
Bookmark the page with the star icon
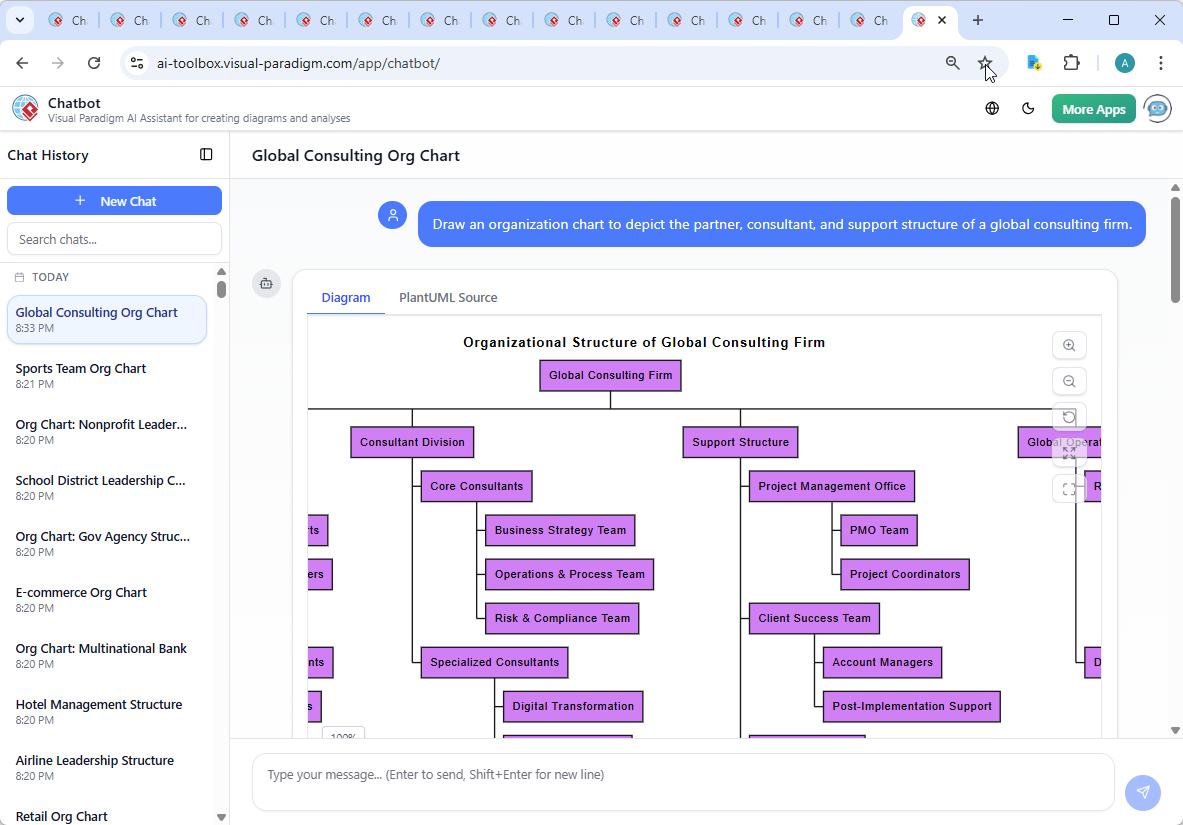click(x=986, y=62)
